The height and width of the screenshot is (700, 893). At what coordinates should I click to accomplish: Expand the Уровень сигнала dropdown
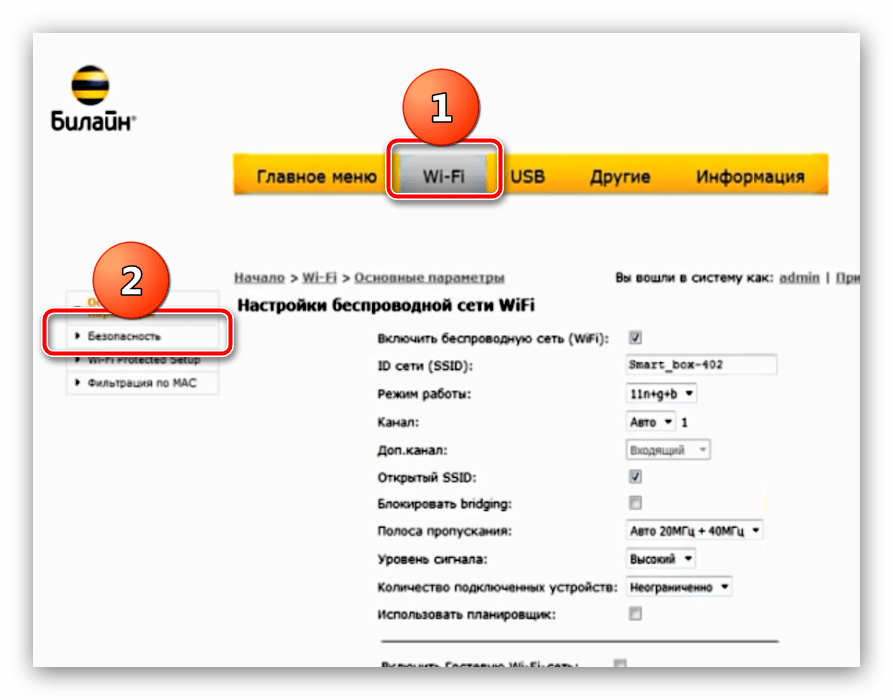click(x=661, y=559)
